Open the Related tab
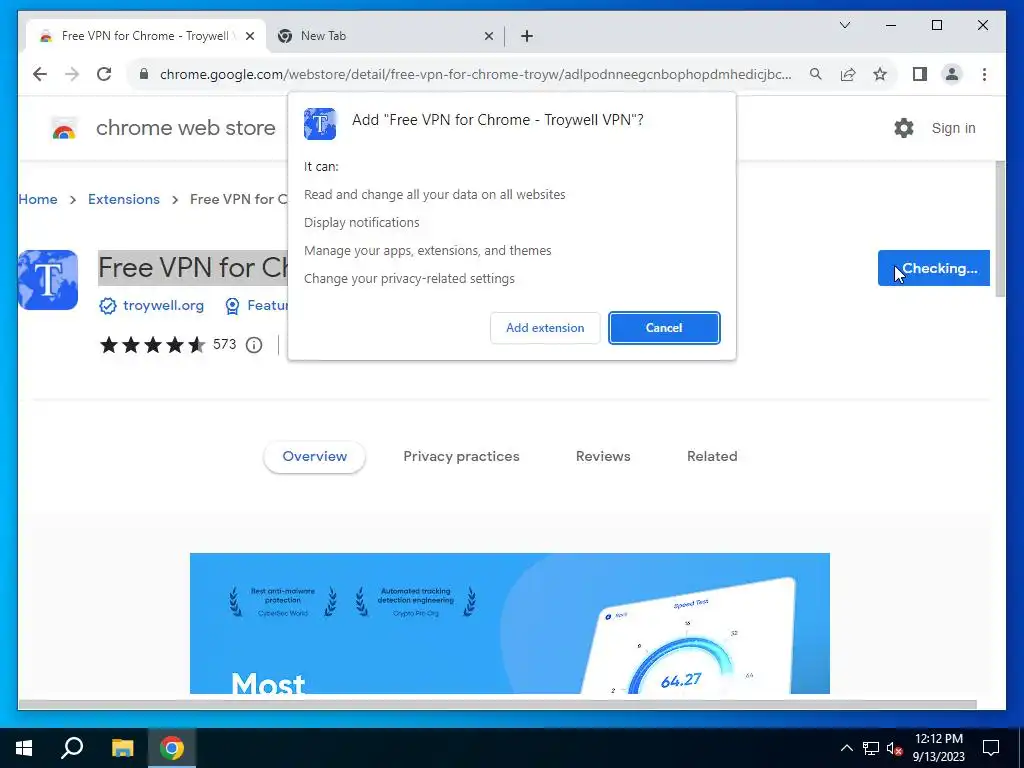 (712, 456)
